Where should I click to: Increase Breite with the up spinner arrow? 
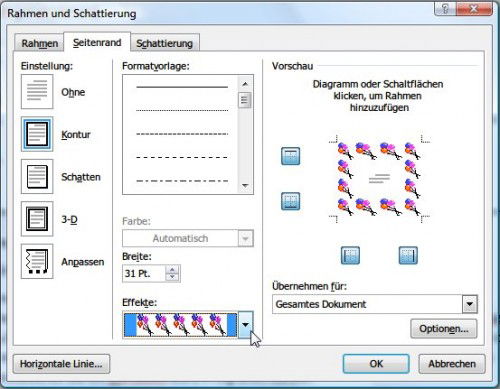click(172, 270)
